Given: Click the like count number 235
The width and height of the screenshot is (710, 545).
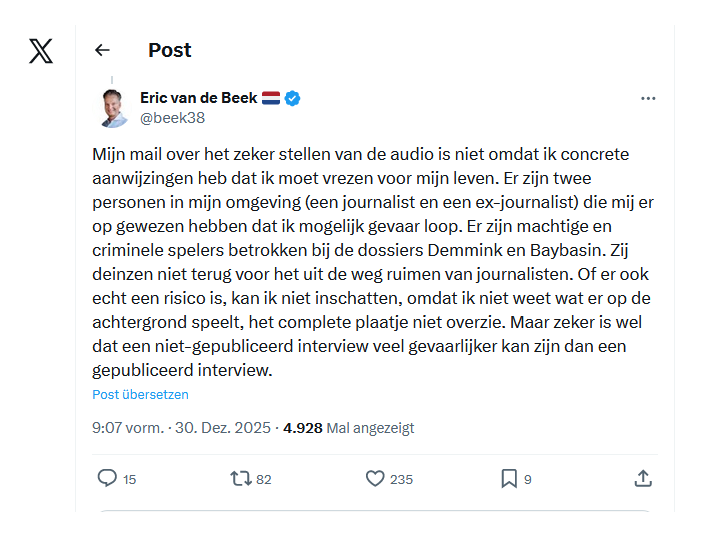Looking at the screenshot, I should click(401, 480).
